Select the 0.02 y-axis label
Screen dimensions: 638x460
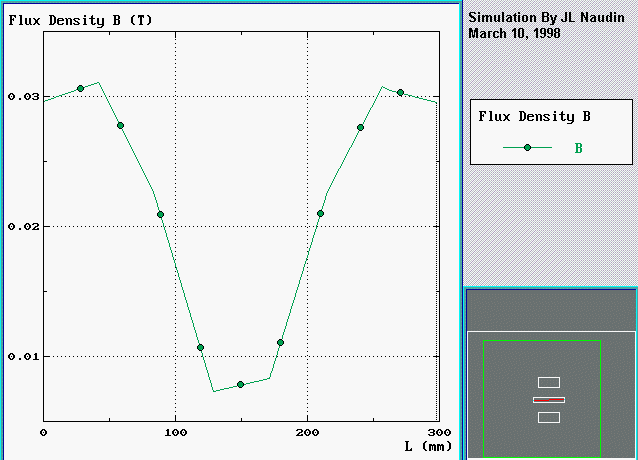pos(24,227)
